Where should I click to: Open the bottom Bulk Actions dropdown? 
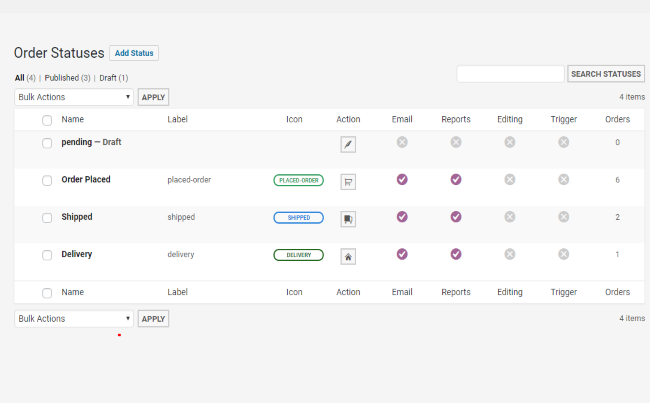(74, 319)
